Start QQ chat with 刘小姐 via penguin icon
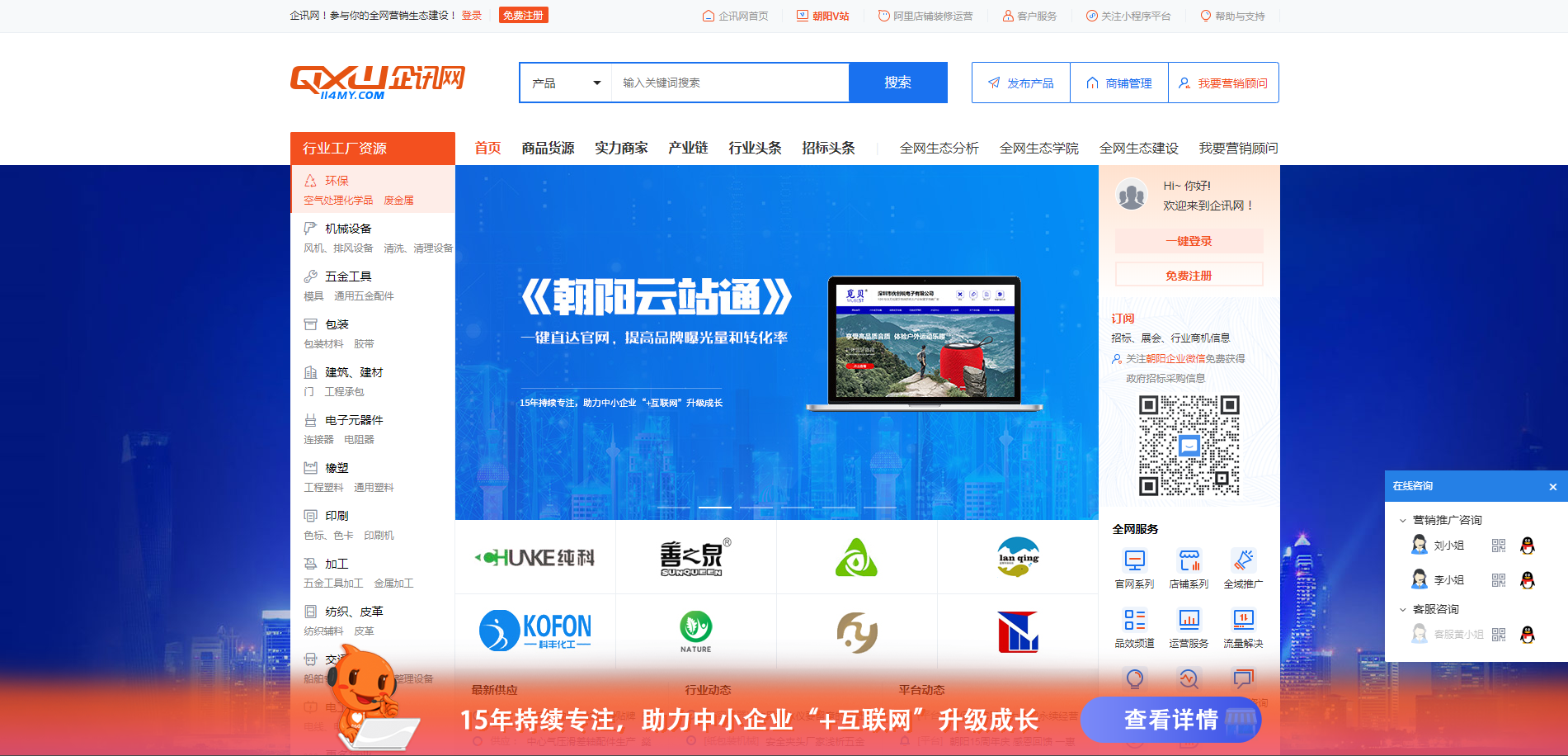1568x756 pixels. (x=1526, y=545)
